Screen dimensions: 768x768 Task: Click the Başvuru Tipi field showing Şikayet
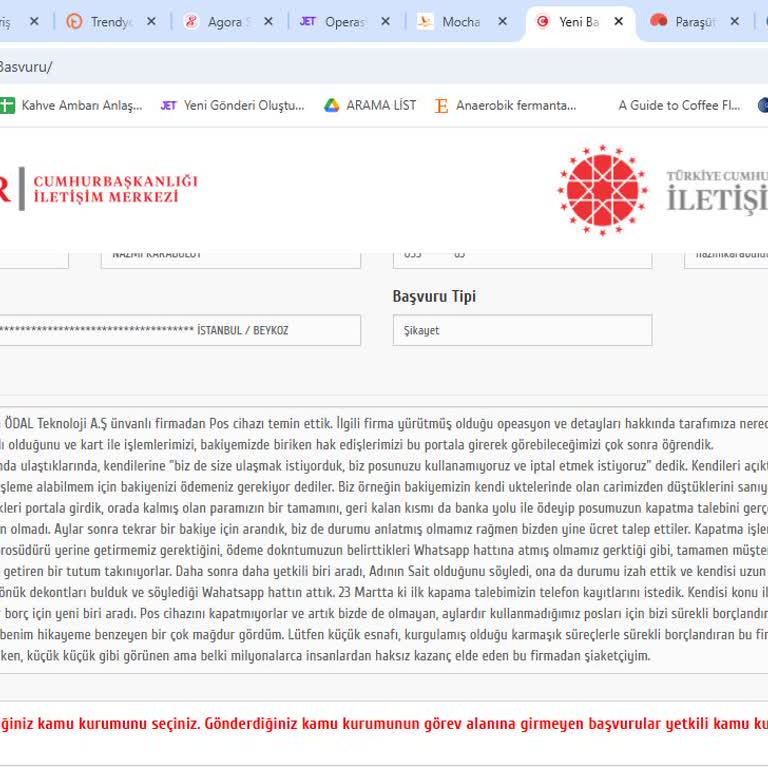tap(522, 330)
